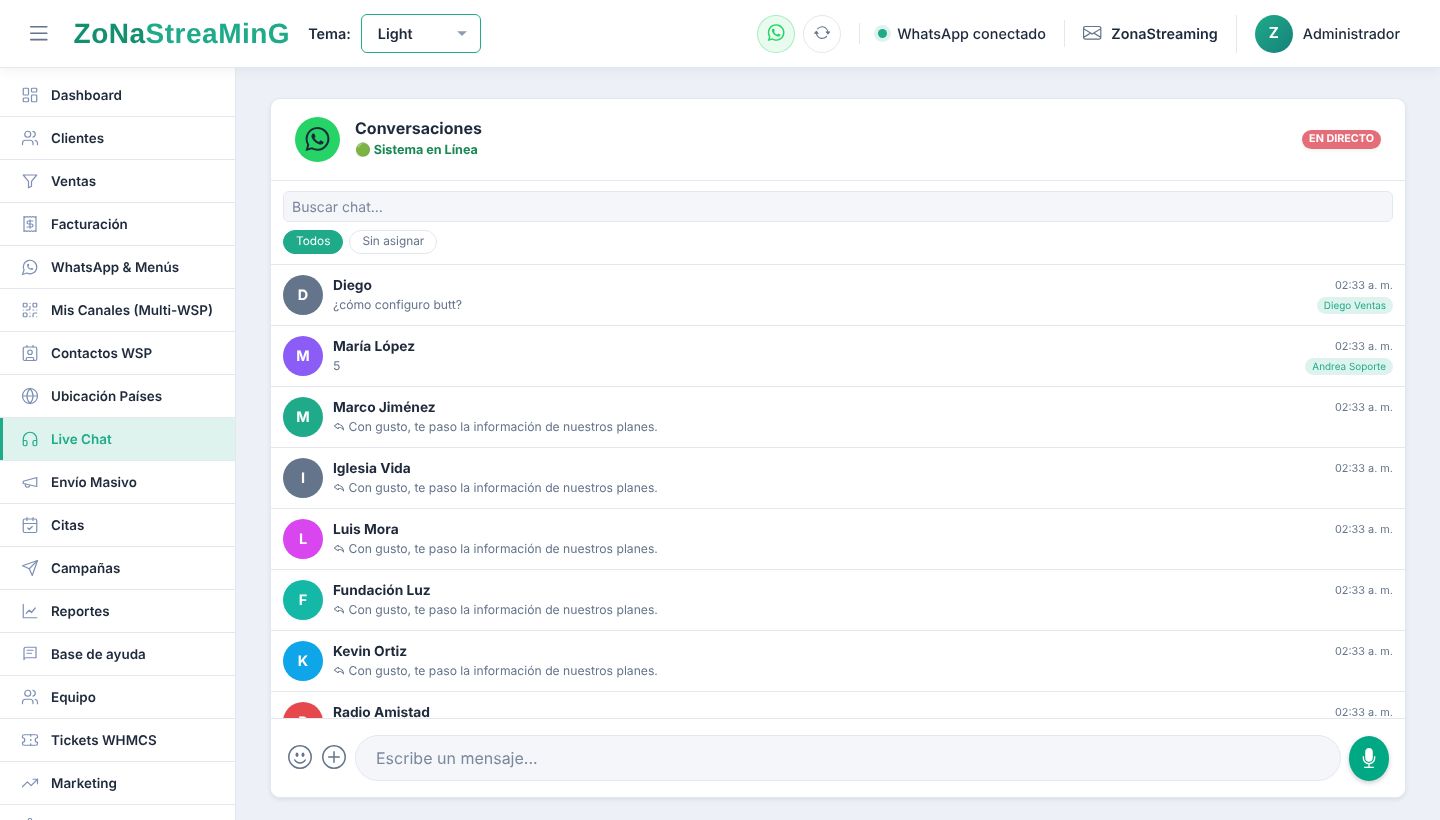Open the Tema Light dropdown
1440x820 pixels.
point(420,34)
